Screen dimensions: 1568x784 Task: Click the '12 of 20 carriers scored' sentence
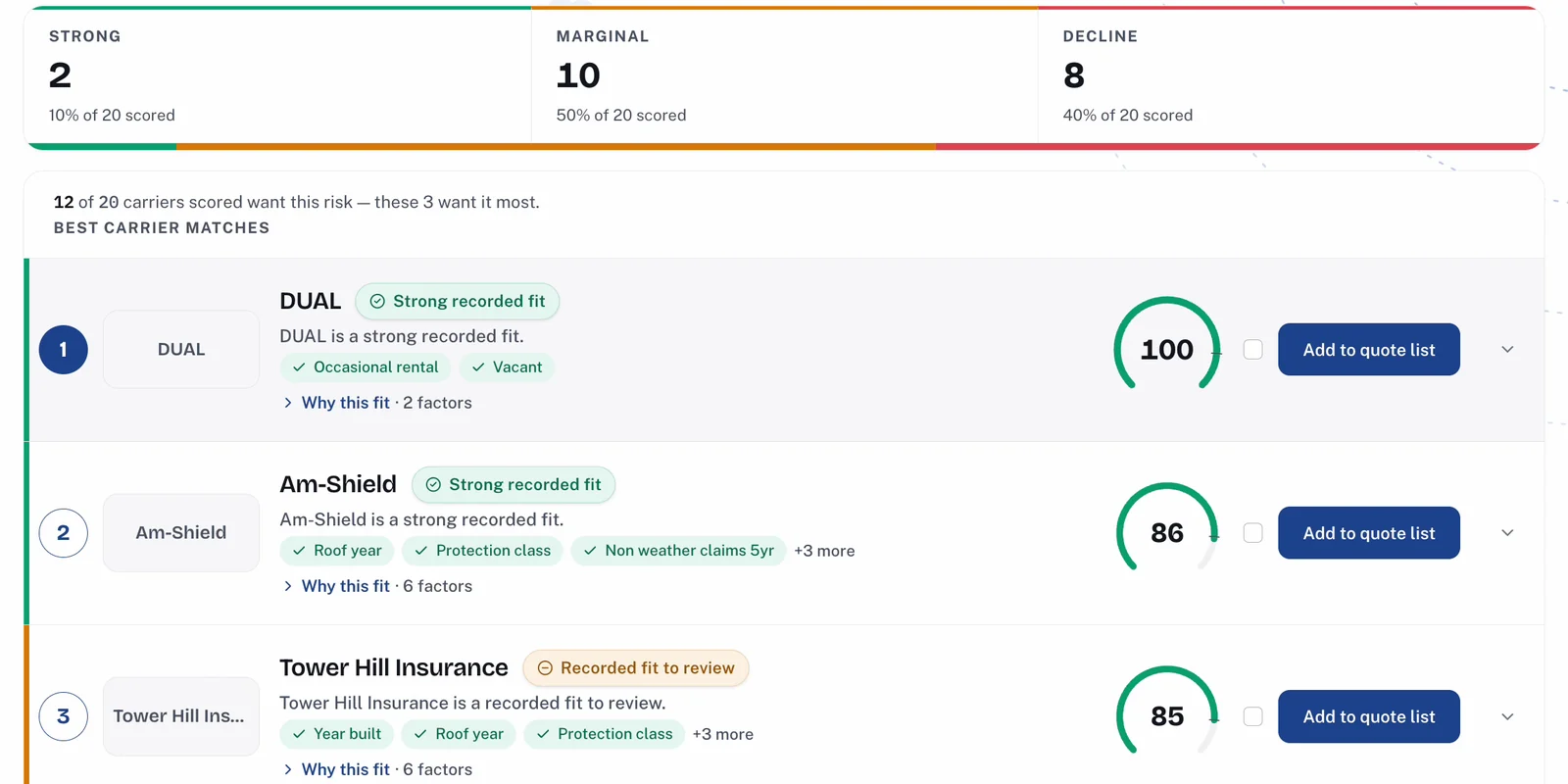click(297, 202)
